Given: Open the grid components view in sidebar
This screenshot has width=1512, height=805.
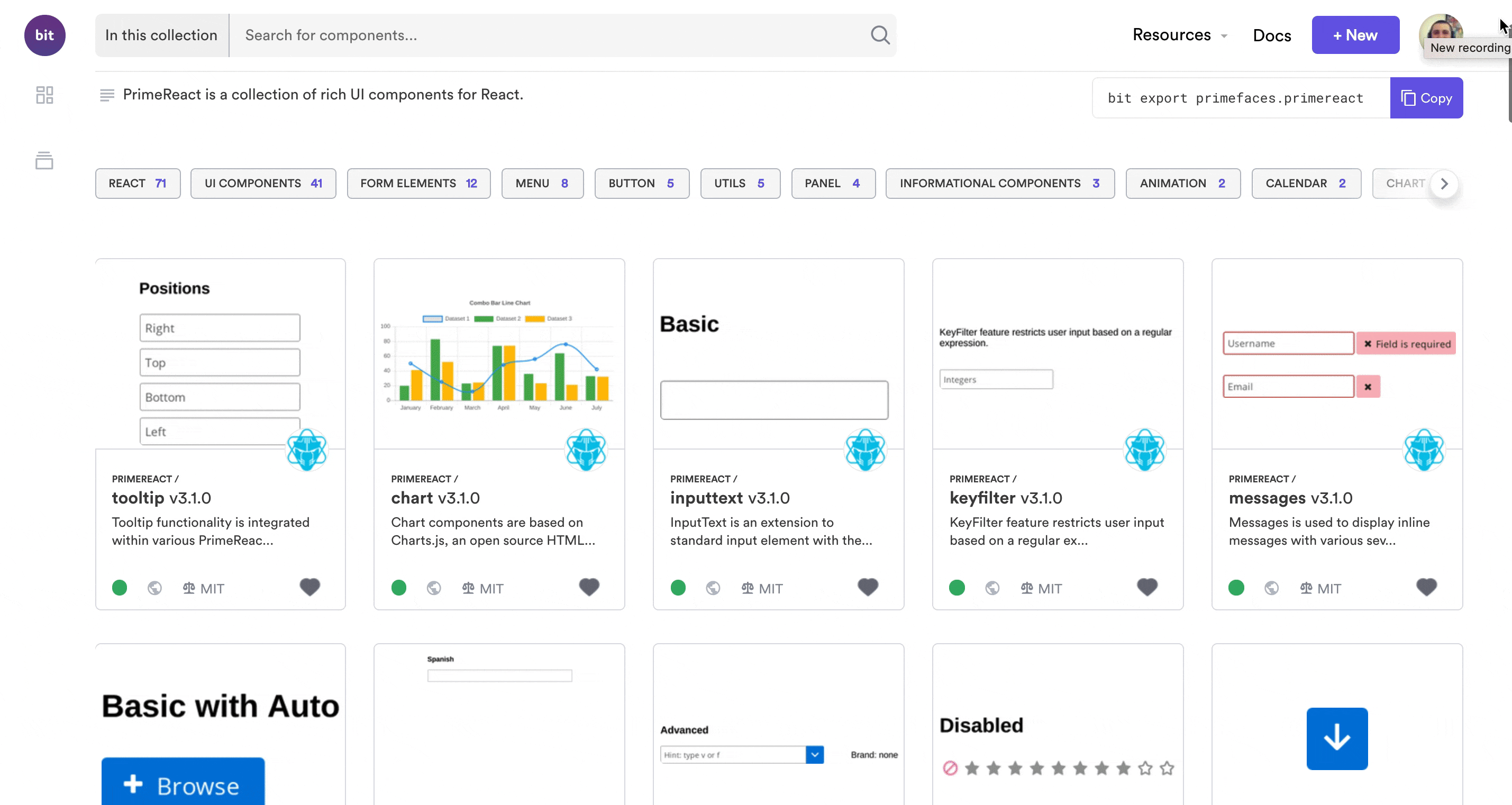Looking at the screenshot, I should [x=44, y=95].
